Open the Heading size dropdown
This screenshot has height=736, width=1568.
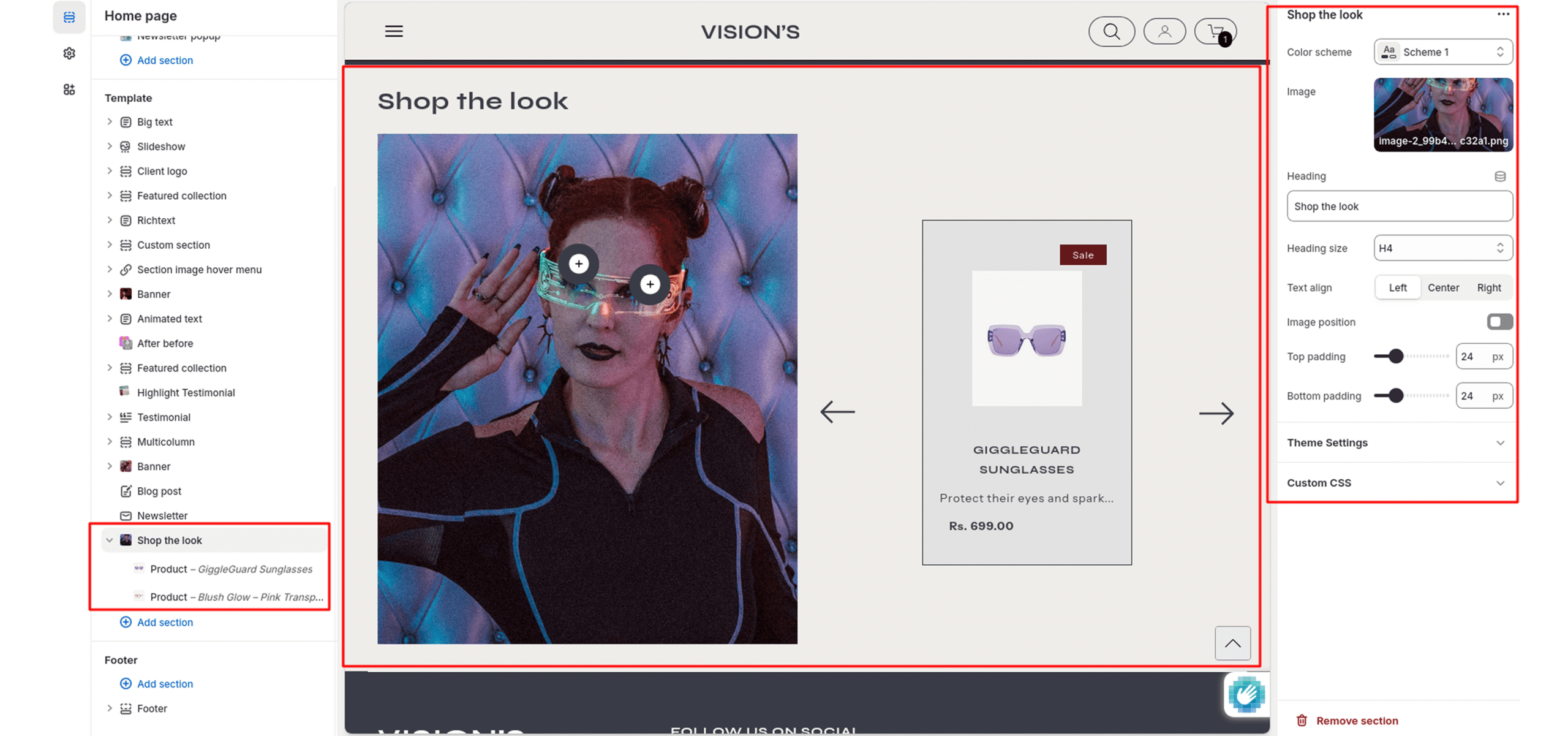(x=1442, y=248)
